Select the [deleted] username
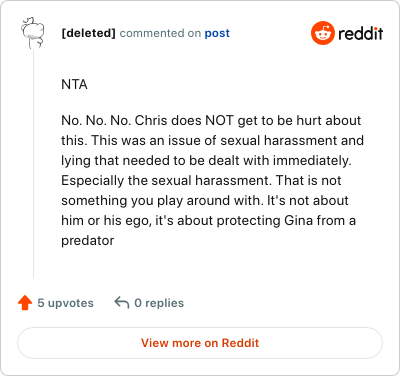This screenshot has width=400, height=376. (88, 33)
